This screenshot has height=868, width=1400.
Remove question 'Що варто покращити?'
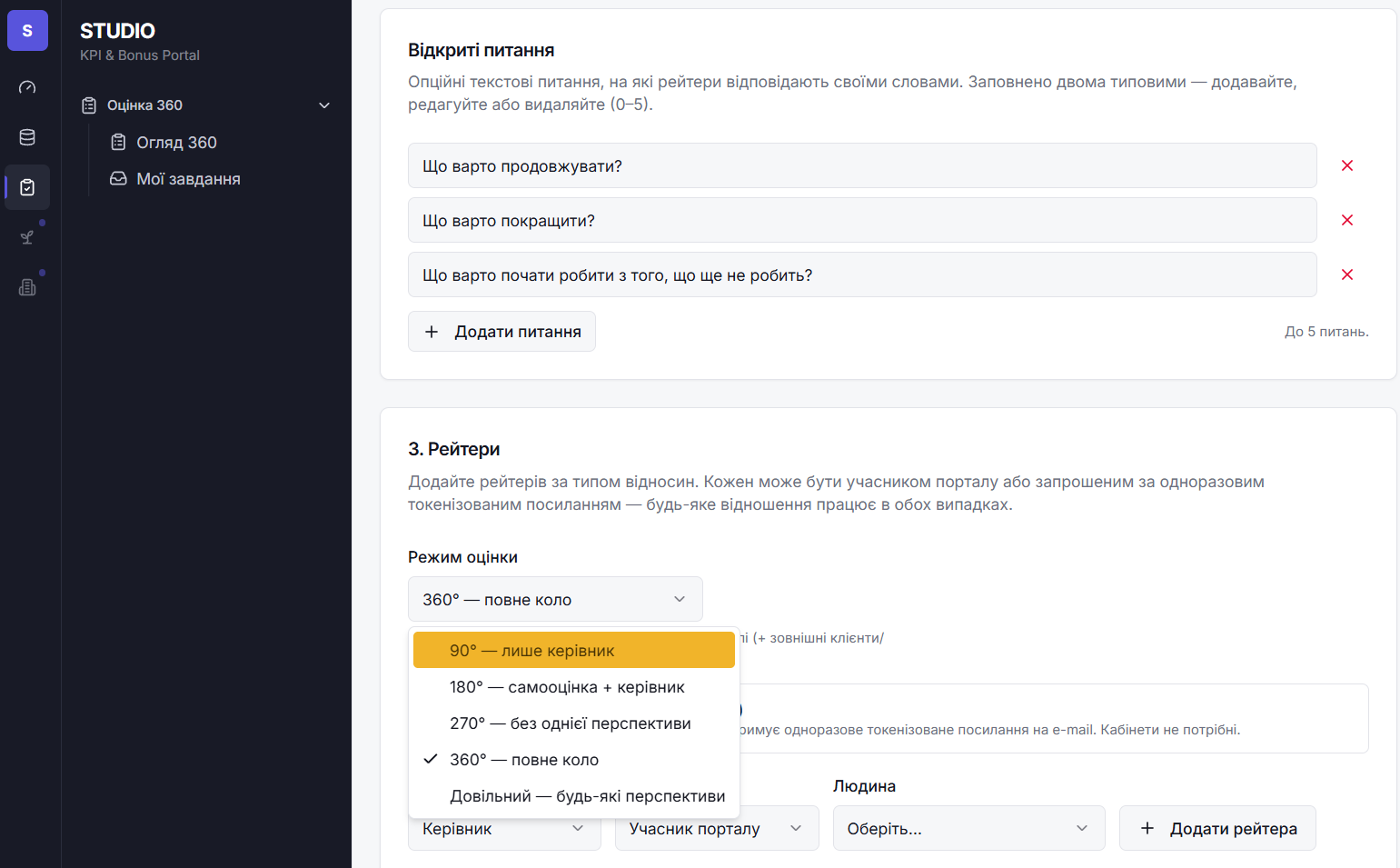(x=1347, y=220)
